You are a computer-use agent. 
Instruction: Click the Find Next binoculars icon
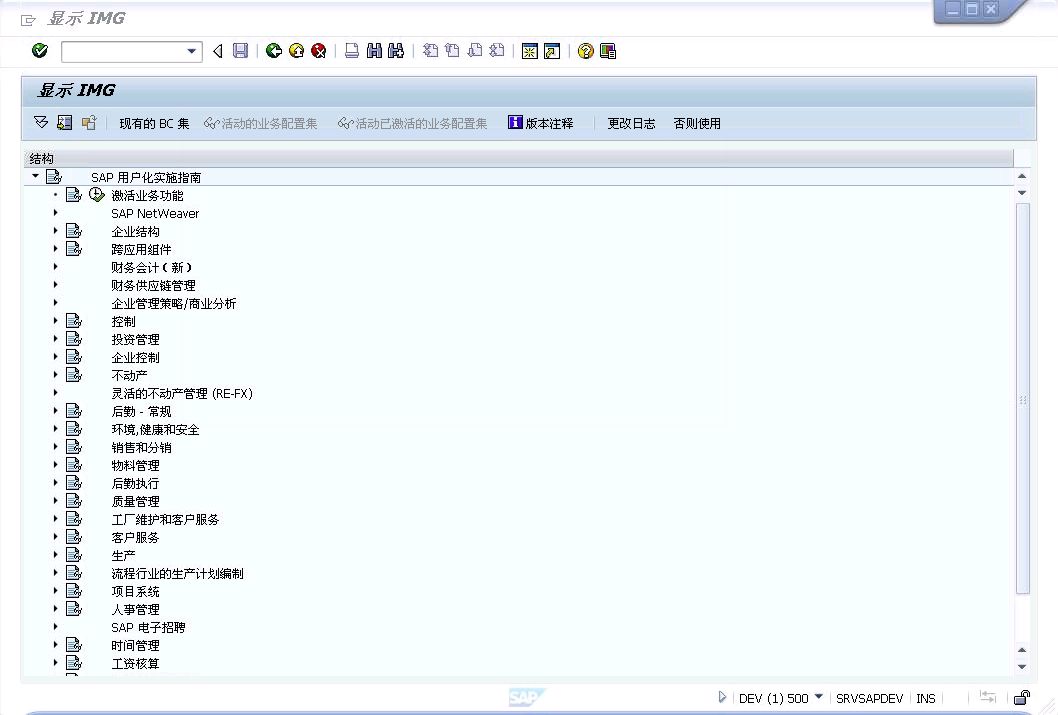tap(396, 51)
